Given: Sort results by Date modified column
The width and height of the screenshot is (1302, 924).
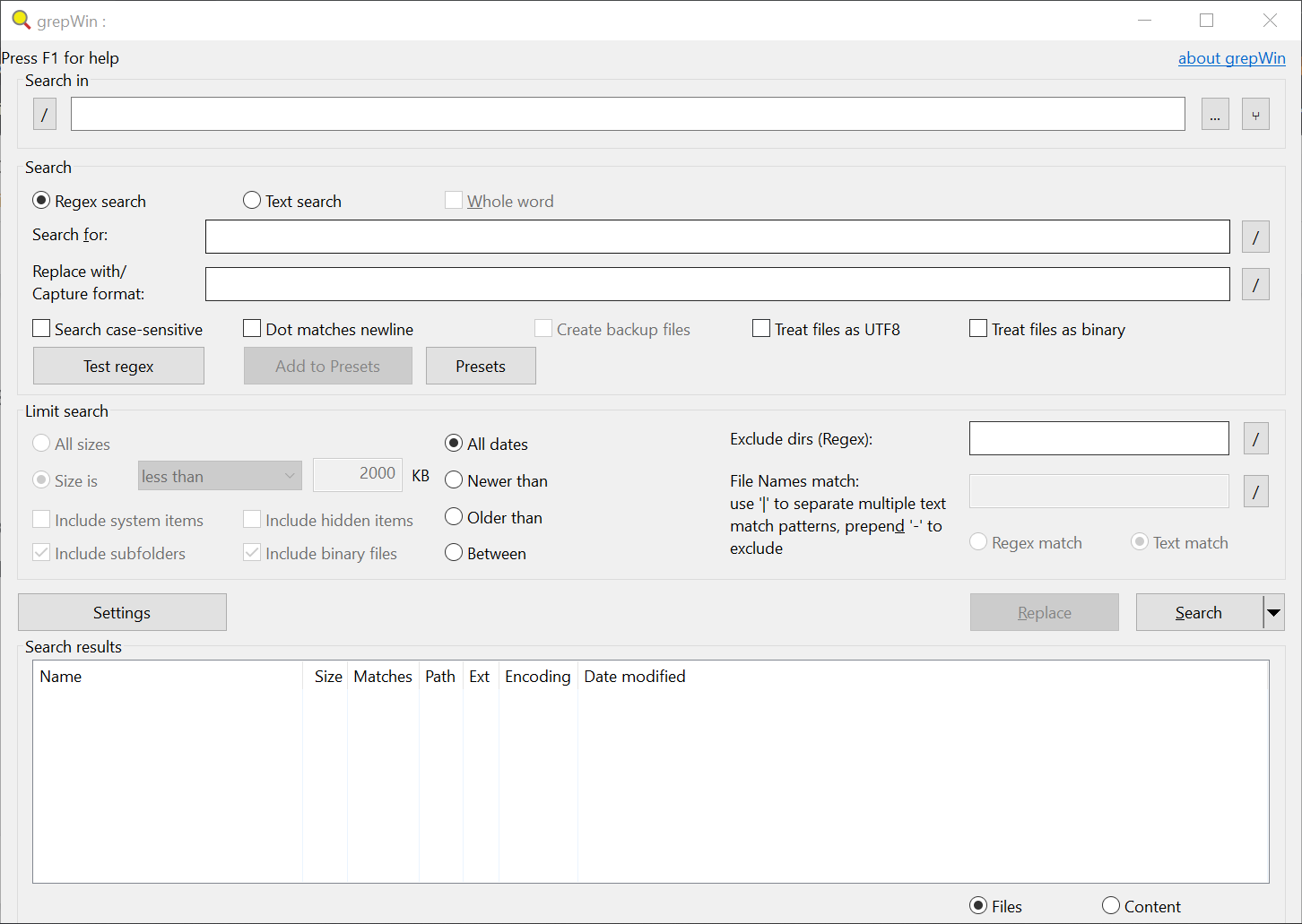Looking at the screenshot, I should click(x=634, y=677).
